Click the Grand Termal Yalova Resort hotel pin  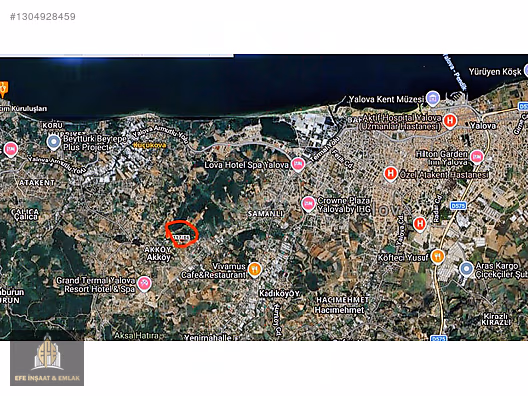click(x=144, y=284)
